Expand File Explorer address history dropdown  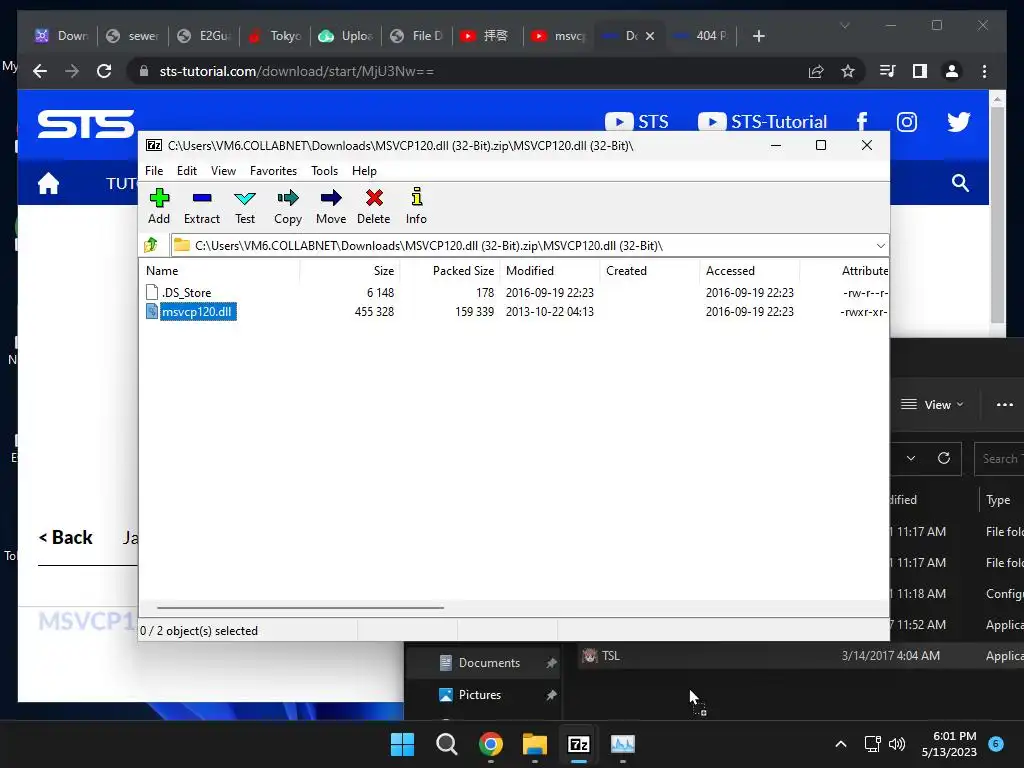[911, 458]
